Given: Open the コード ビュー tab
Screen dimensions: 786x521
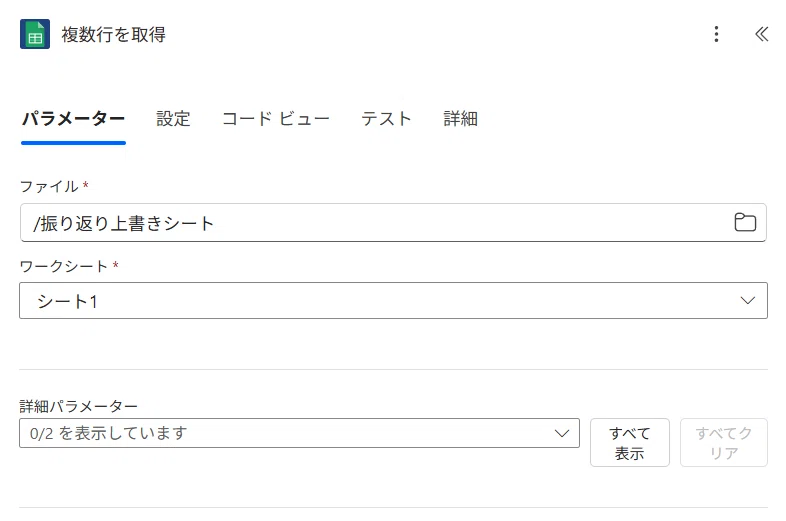Looking at the screenshot, I should click(x=276, y=119).
